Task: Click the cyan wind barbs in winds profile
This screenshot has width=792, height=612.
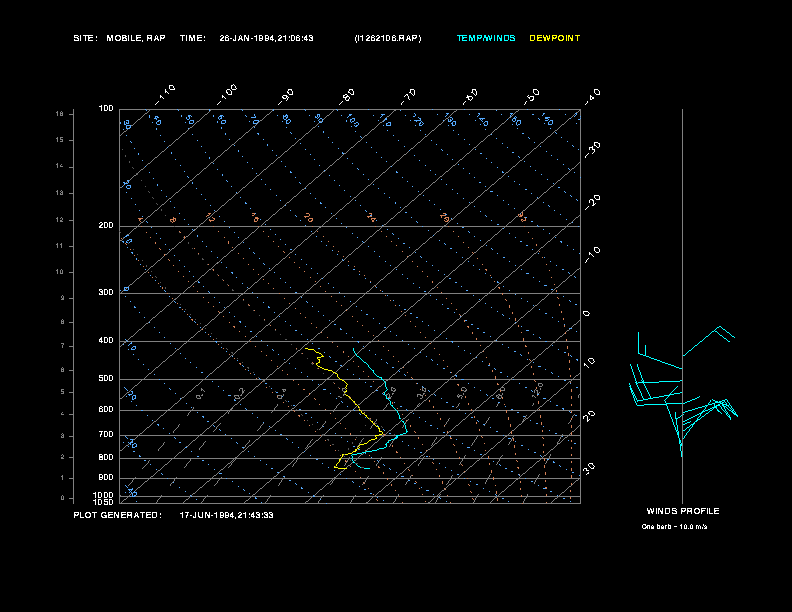Action: (683, 391)
